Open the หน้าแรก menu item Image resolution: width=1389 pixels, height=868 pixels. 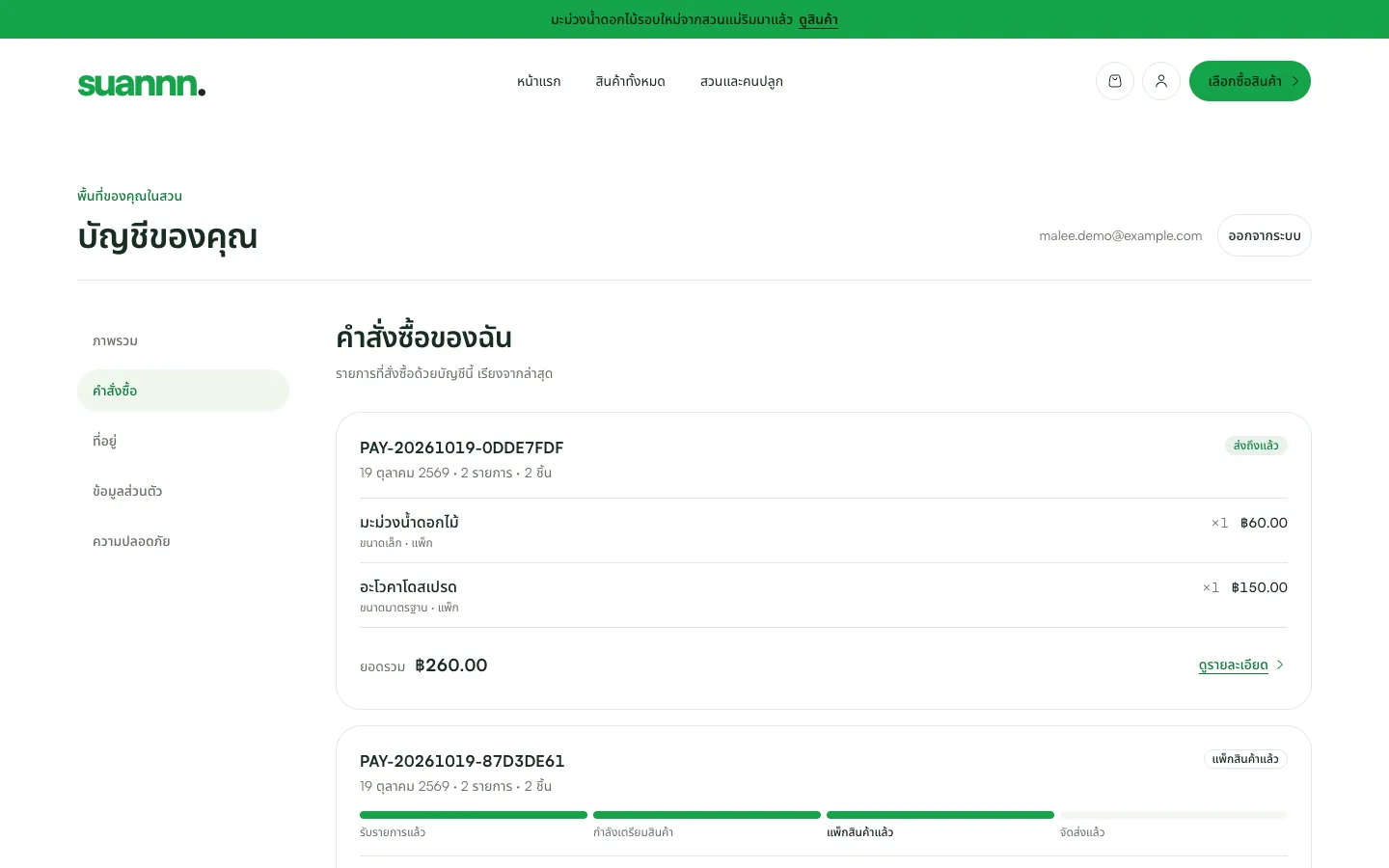tap(538, 81)
